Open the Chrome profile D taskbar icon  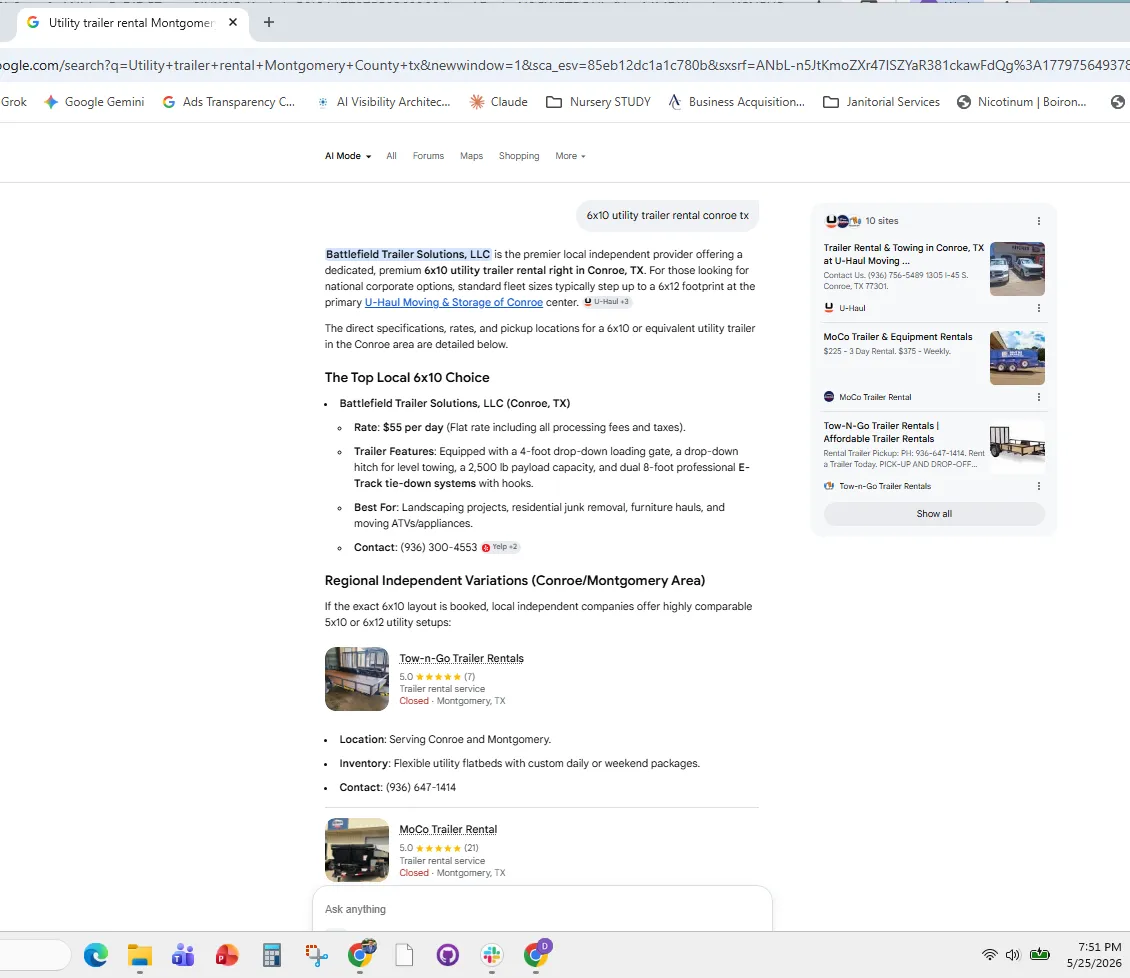coord(536,955)
